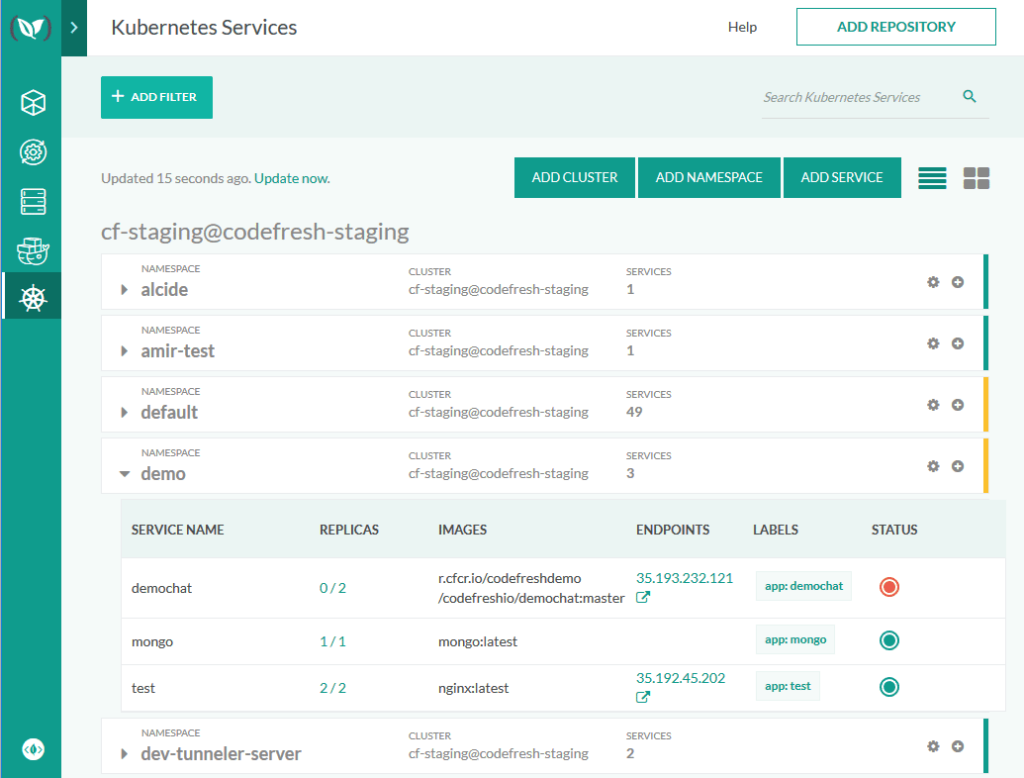The height and width of the screenshot is (778, 1024).
Task: Click the demochat red status indicator
Action: [889, 587]
